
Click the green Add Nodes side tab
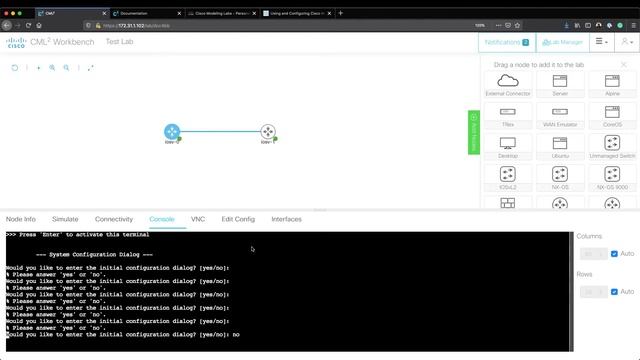click(474, 133)
